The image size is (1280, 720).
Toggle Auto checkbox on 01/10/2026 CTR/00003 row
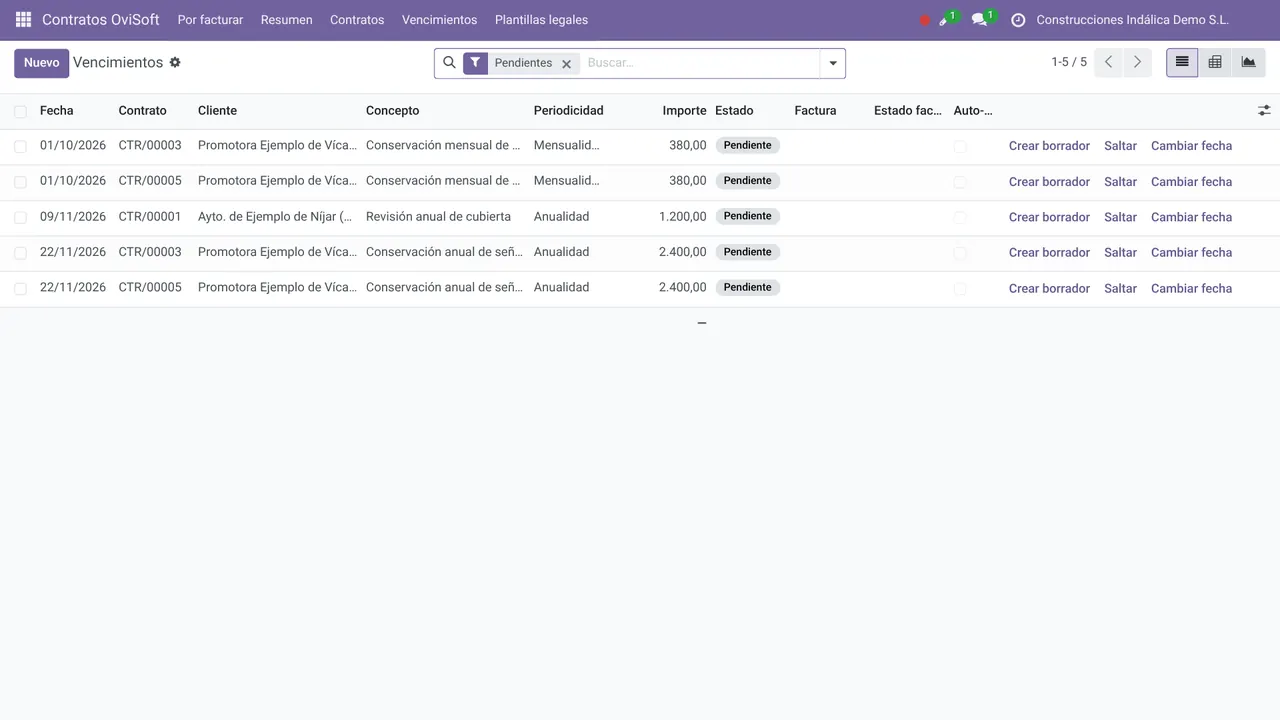[x=960, y=146]
